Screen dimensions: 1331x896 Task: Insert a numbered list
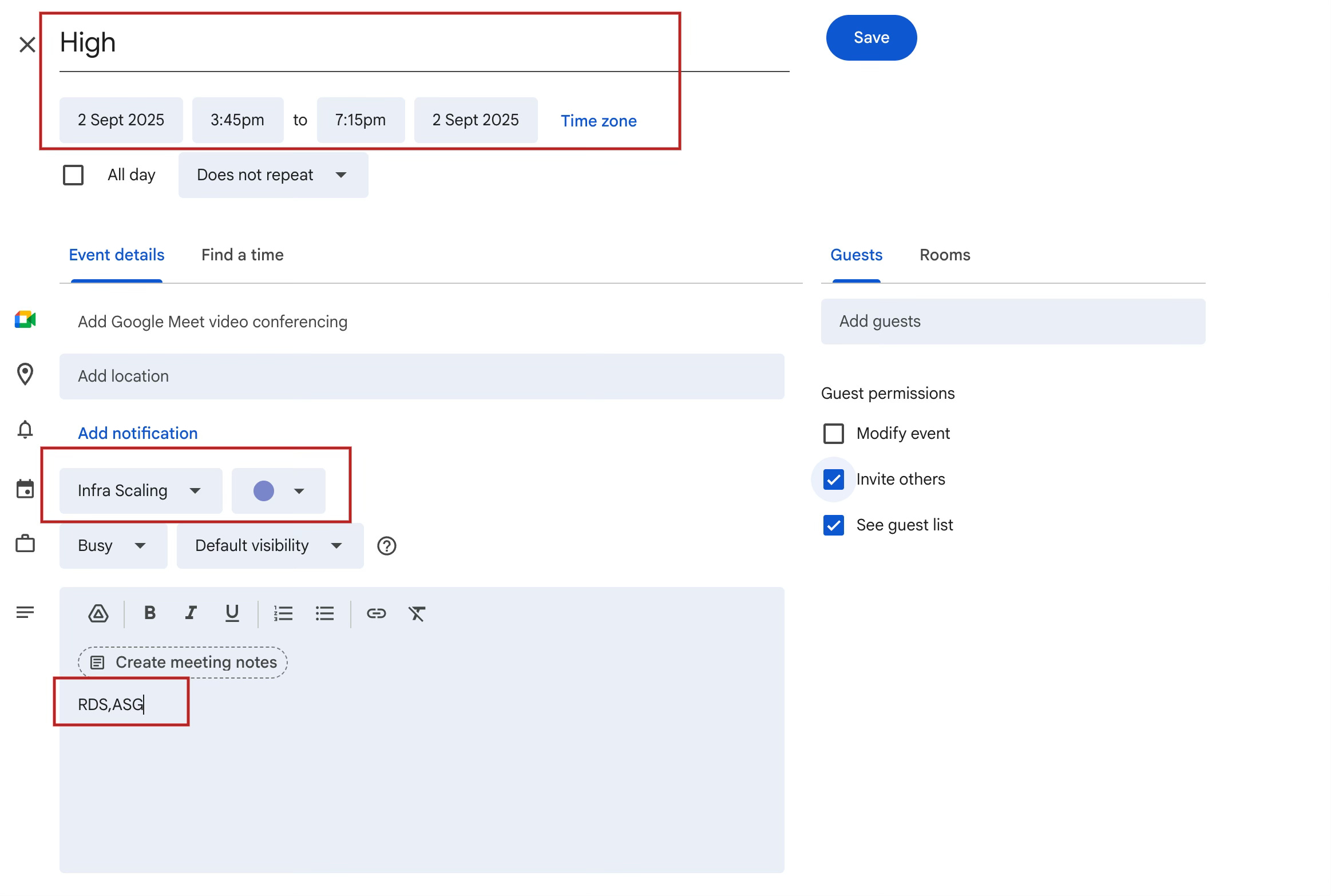[283, 613]
